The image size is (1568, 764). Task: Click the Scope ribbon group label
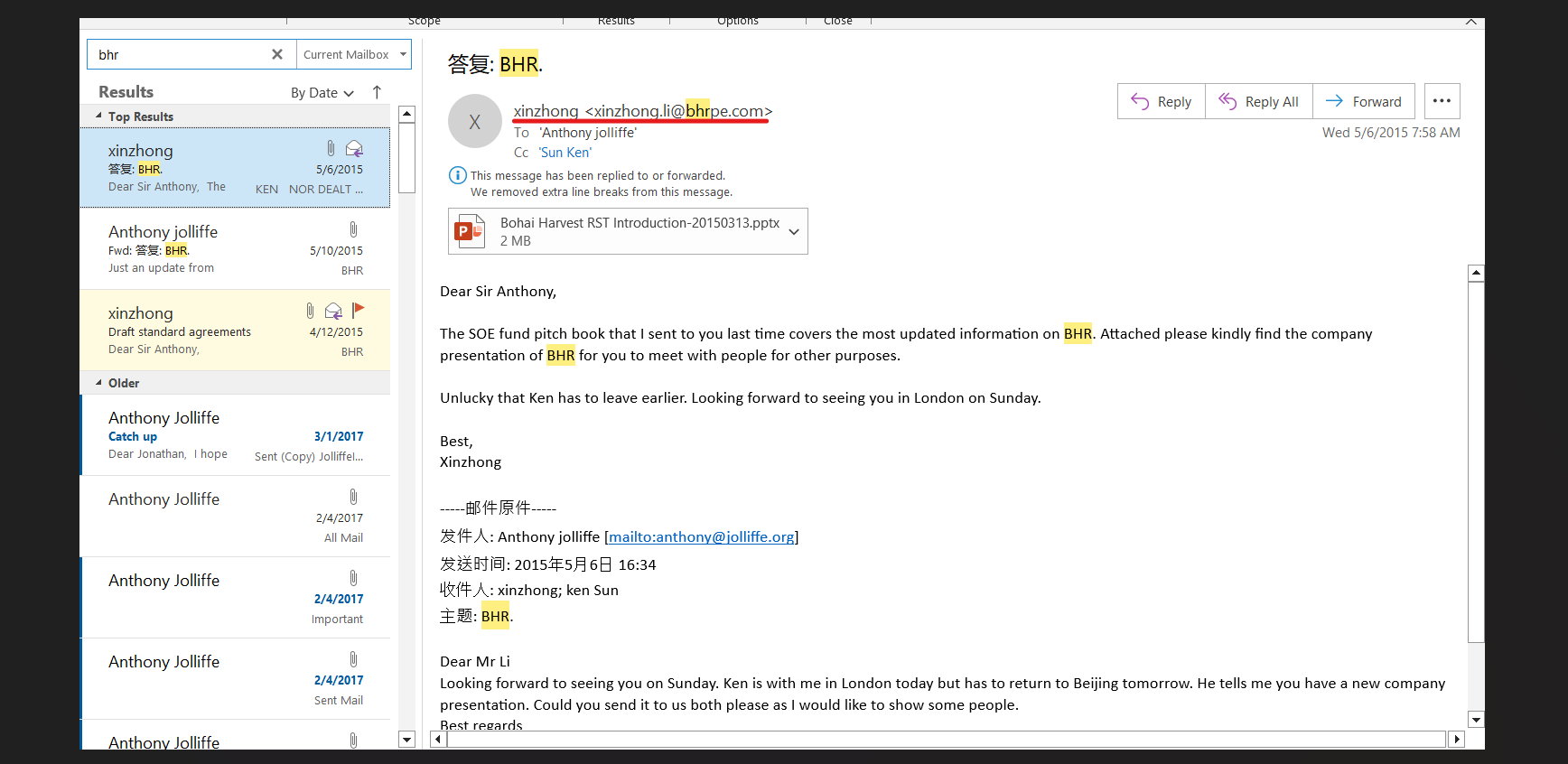coord(425,21)
